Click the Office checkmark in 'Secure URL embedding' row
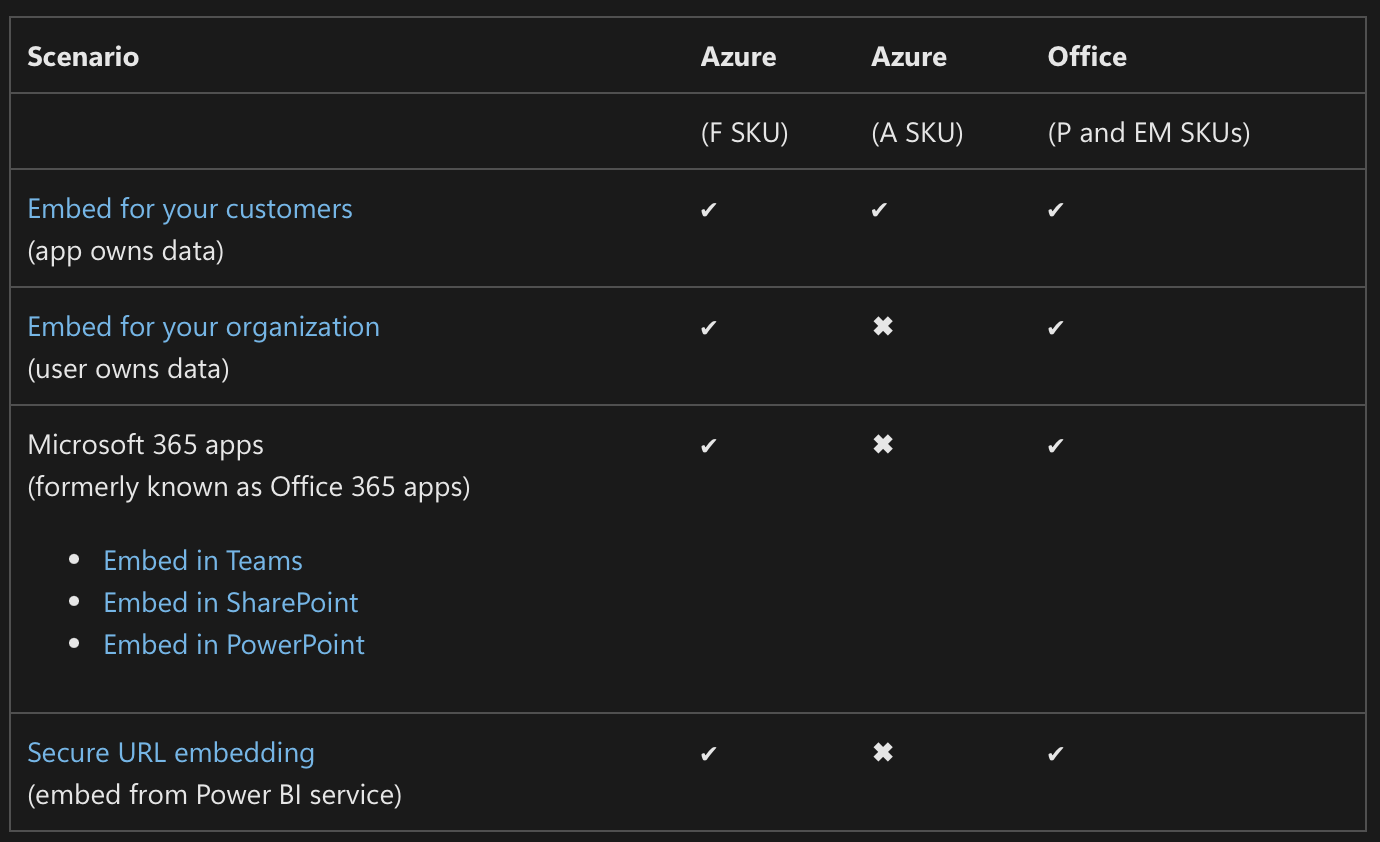Viewport: 1380px width, 842px height. [1056, 754]
